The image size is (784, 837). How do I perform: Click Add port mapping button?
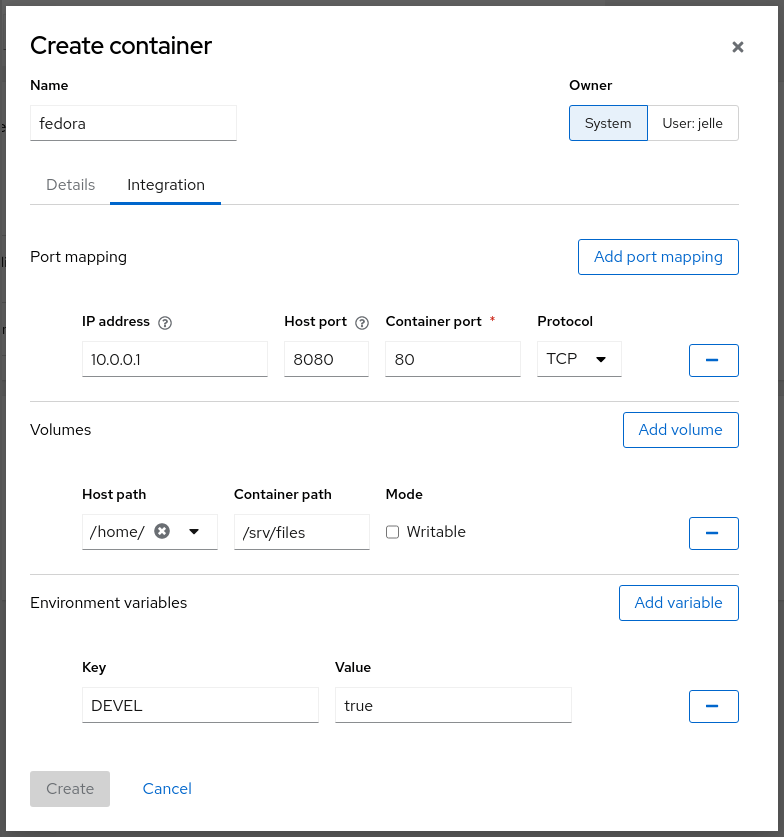(x=658, y=257)
